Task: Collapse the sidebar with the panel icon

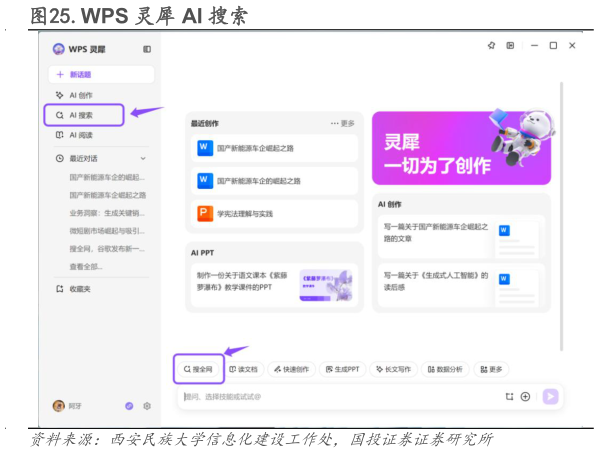Action: (x=147, y=49)
